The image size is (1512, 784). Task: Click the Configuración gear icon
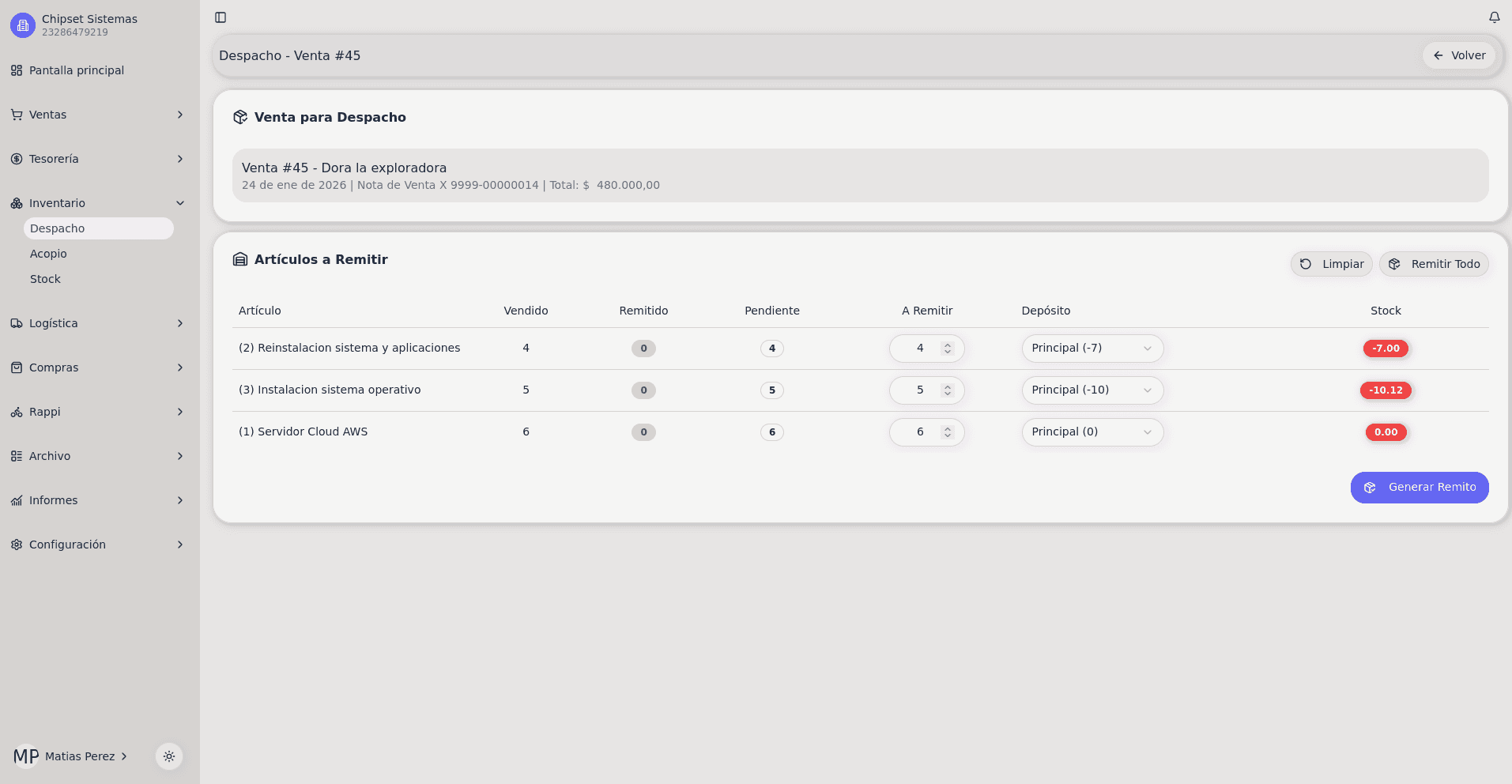click(x=17, y=545)
